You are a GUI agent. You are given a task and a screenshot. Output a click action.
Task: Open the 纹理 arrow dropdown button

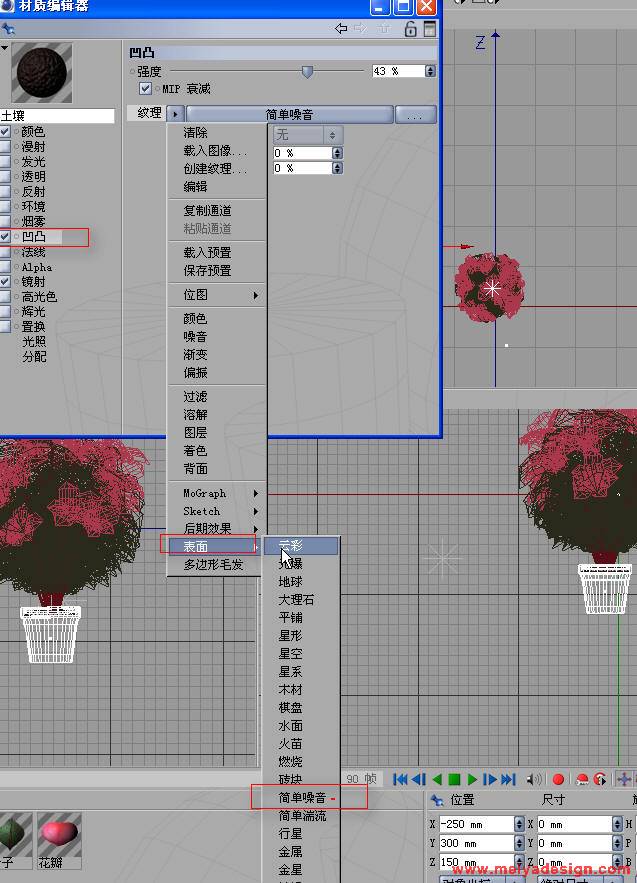[176, 114]
